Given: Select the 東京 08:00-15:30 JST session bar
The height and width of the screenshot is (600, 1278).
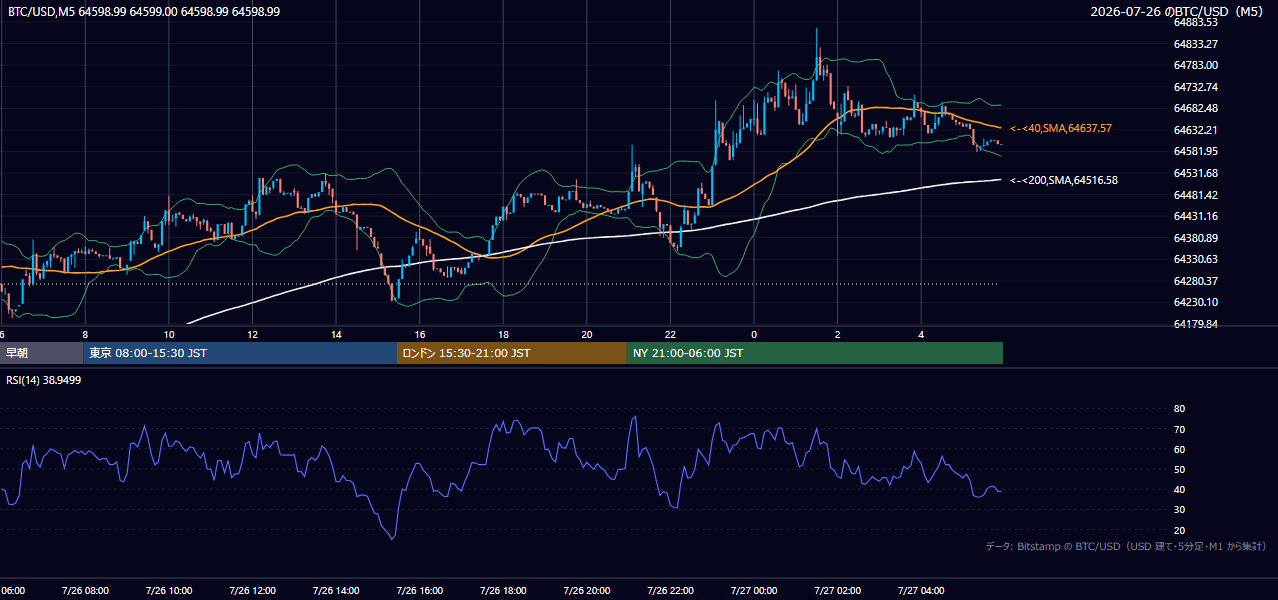Looking at the screenshot, I should click(240, 353).
